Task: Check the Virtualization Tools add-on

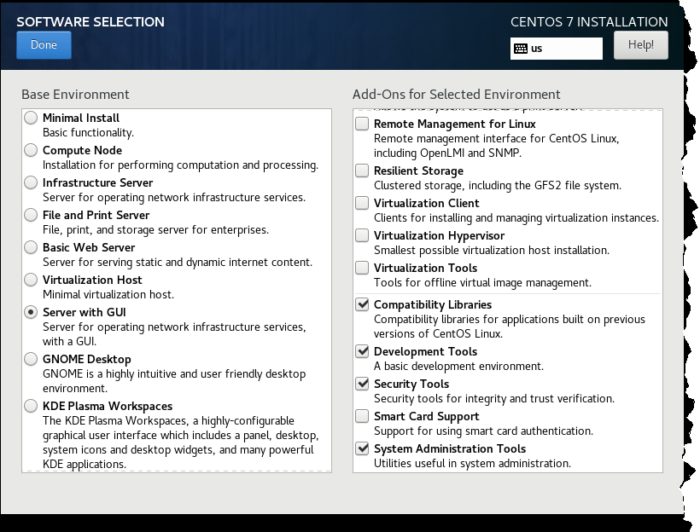Action: pos(362,268)
